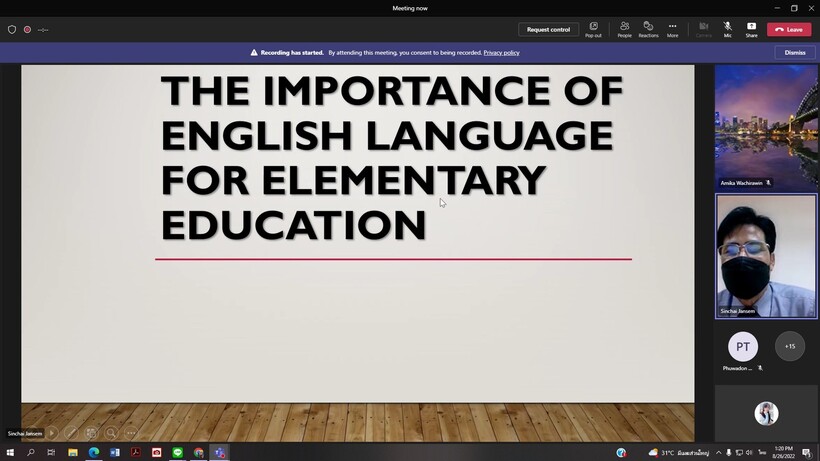
Task: Expand the system tray hidden icons
Action: (717, 453)
